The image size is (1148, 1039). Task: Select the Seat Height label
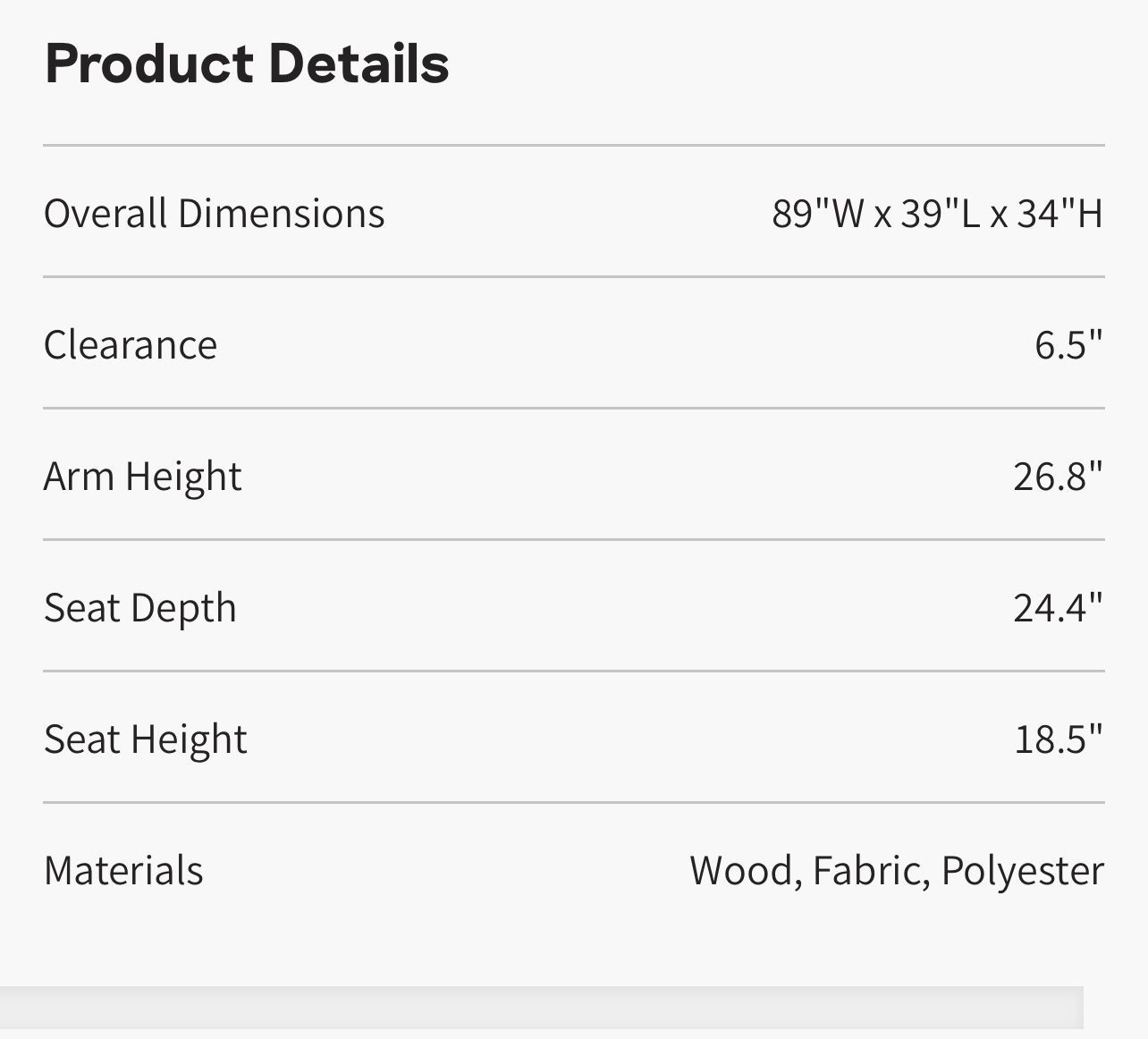[145, 739]
